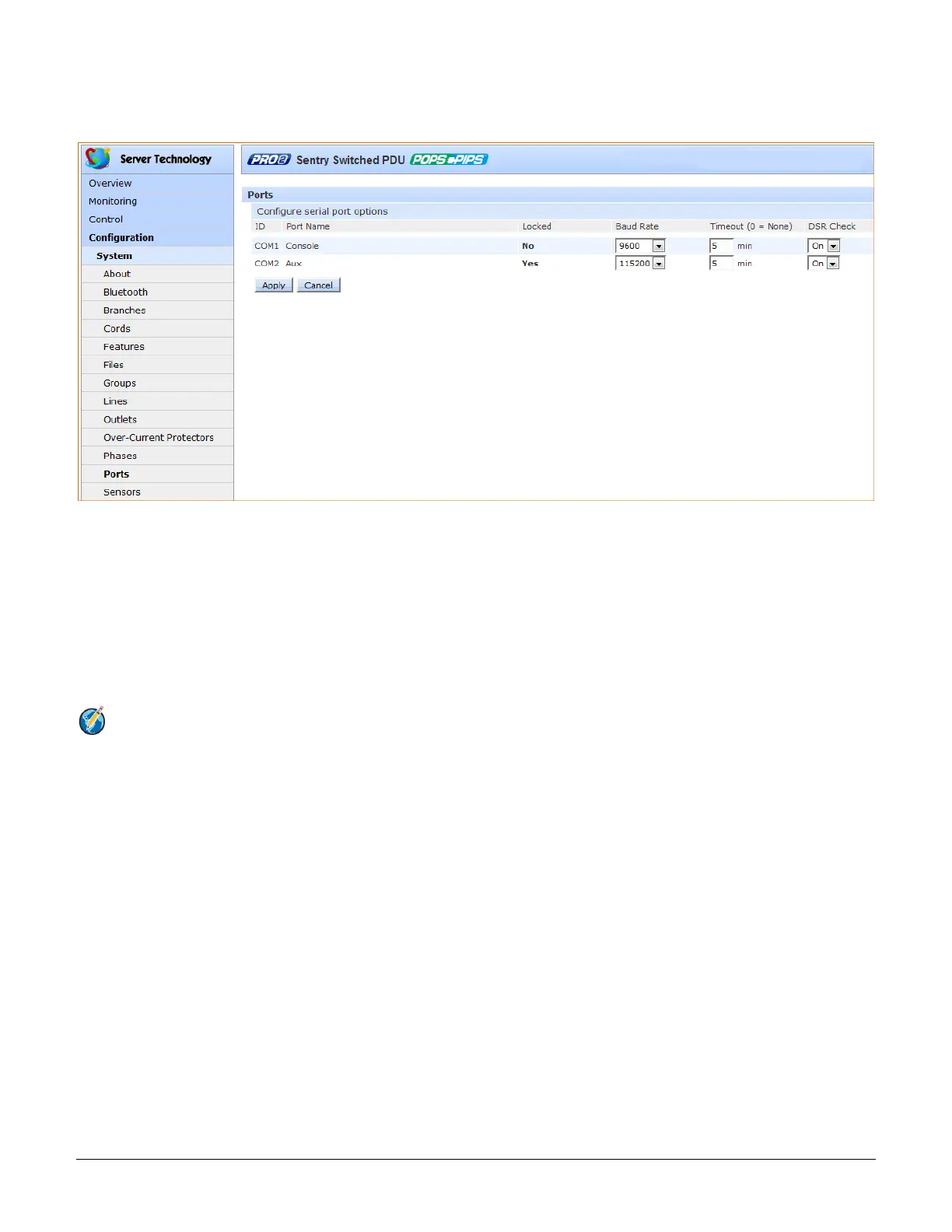Viewport: 952px width, 1232px height.
Task: Open the COM1 DSR Check dropdown
Action: [824, 246]
